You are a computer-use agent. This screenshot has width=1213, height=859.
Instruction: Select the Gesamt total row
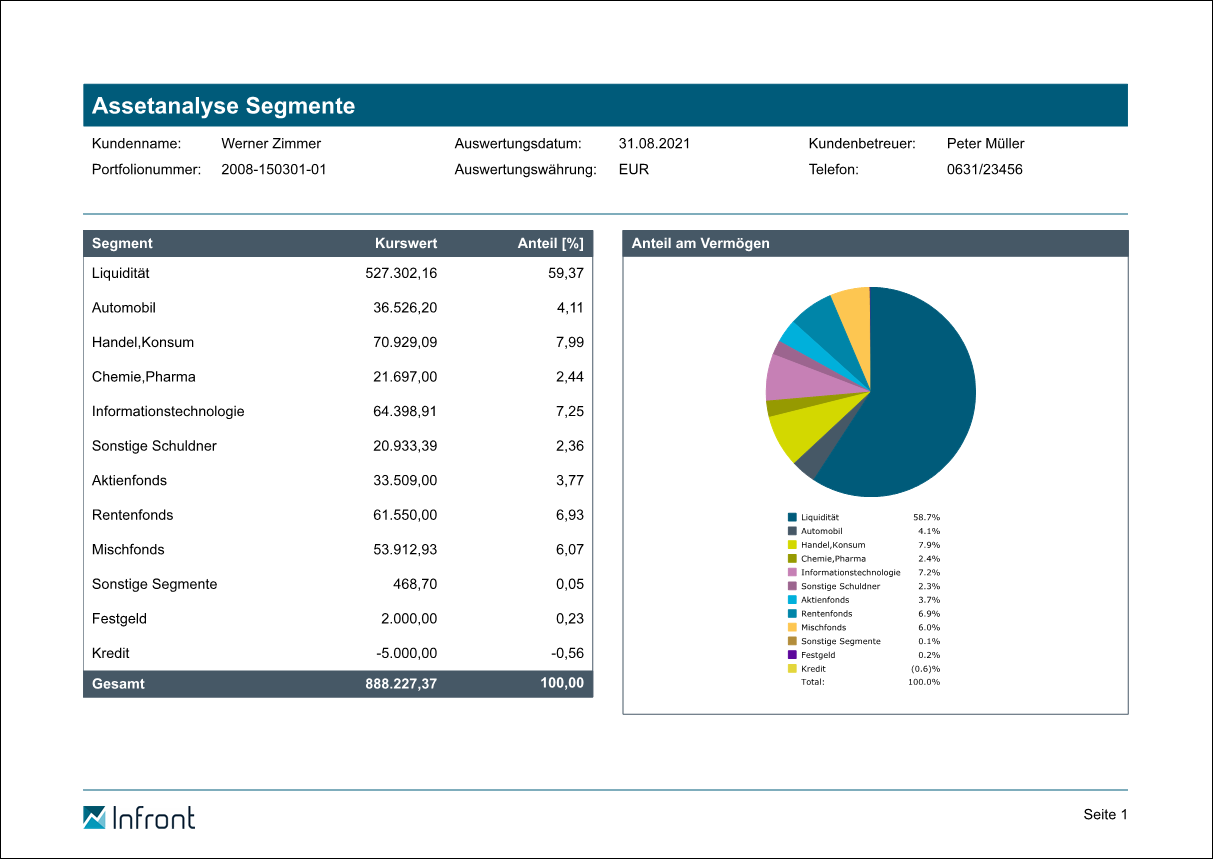pos(338,684)
